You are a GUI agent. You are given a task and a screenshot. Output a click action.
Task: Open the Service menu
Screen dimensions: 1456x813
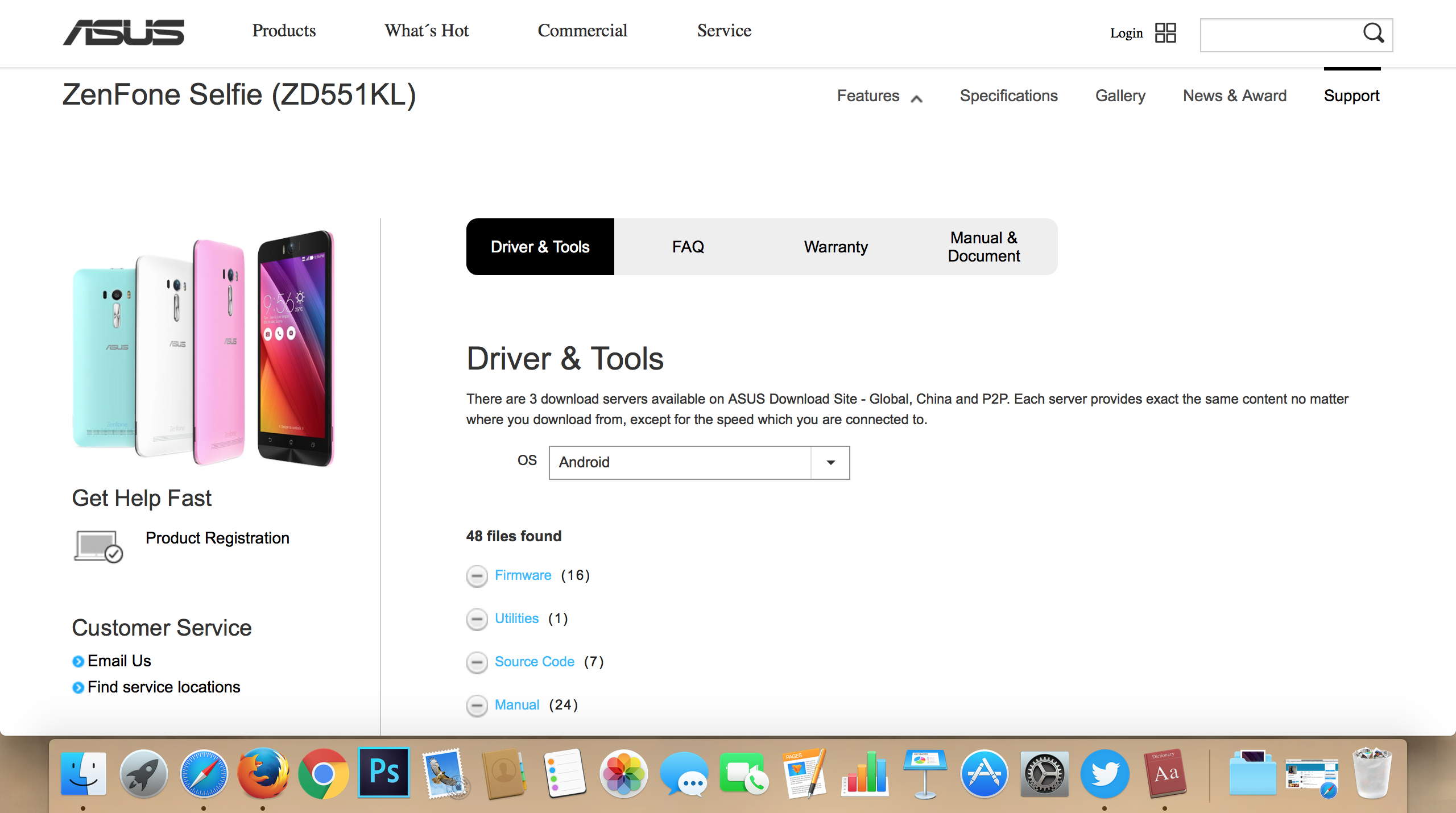click(724, 30)
